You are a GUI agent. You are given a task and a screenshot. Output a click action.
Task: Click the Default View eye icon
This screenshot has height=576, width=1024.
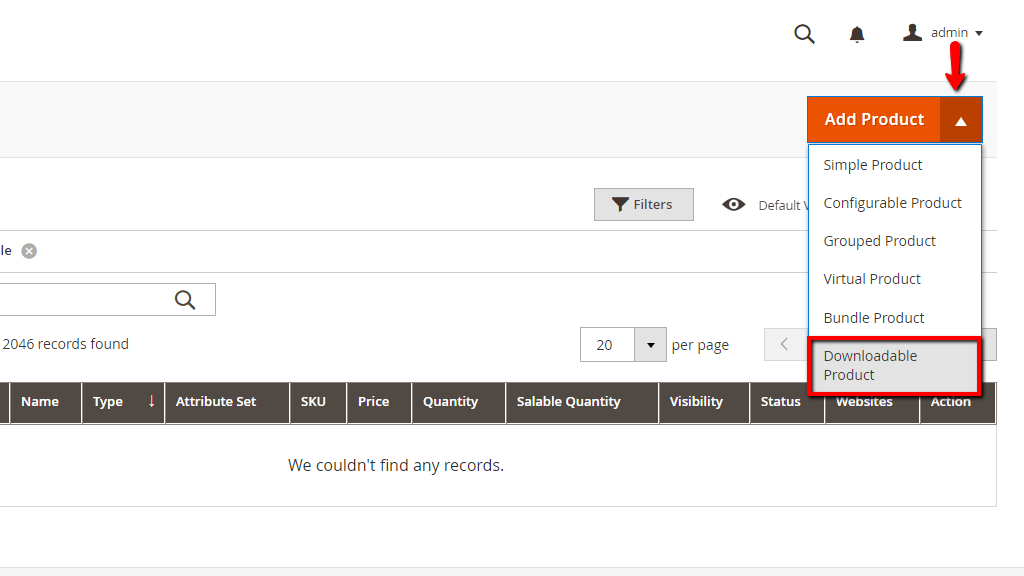coord(734,204)
